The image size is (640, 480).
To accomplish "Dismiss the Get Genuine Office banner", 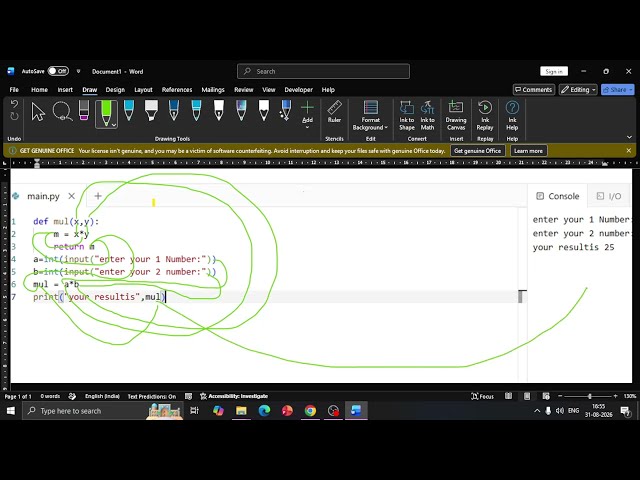I will coord(629,151).
